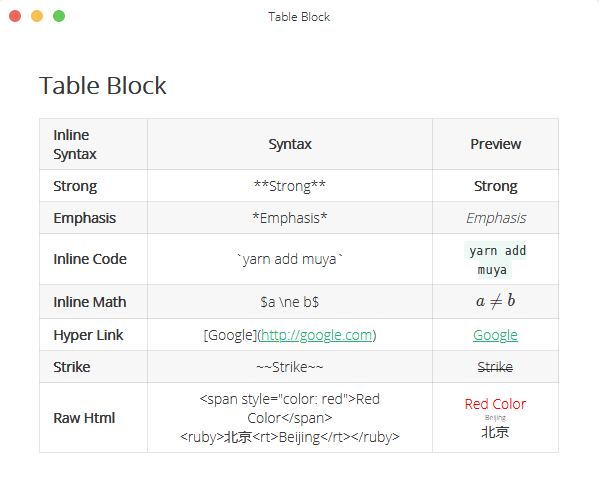This screenshot has width=599, height=496.
Task: Click the yellow minimize window button
Action: click(37, 16)
